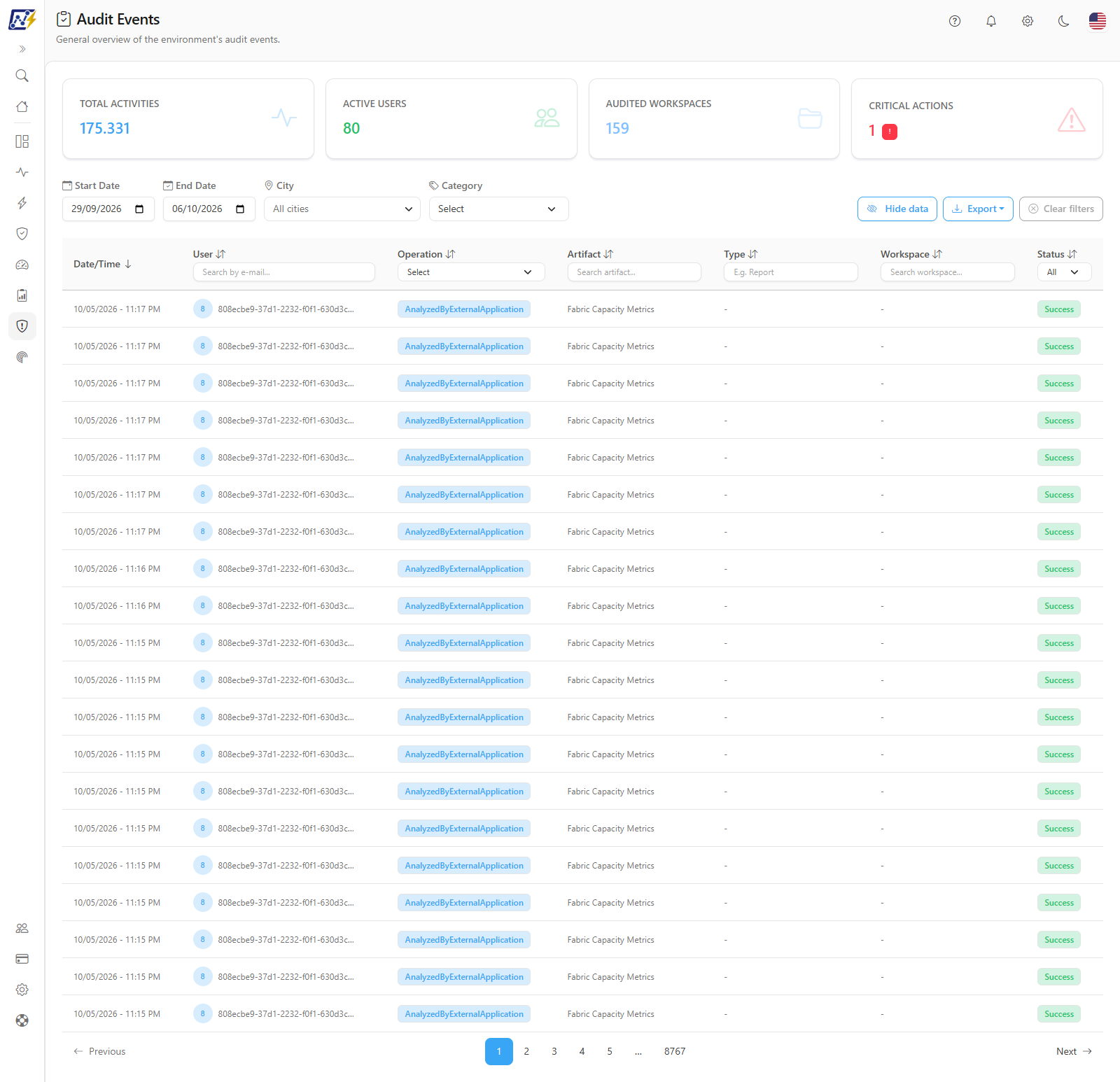
Task: Open the help question mark icon
Action: [x=955, y=21]
